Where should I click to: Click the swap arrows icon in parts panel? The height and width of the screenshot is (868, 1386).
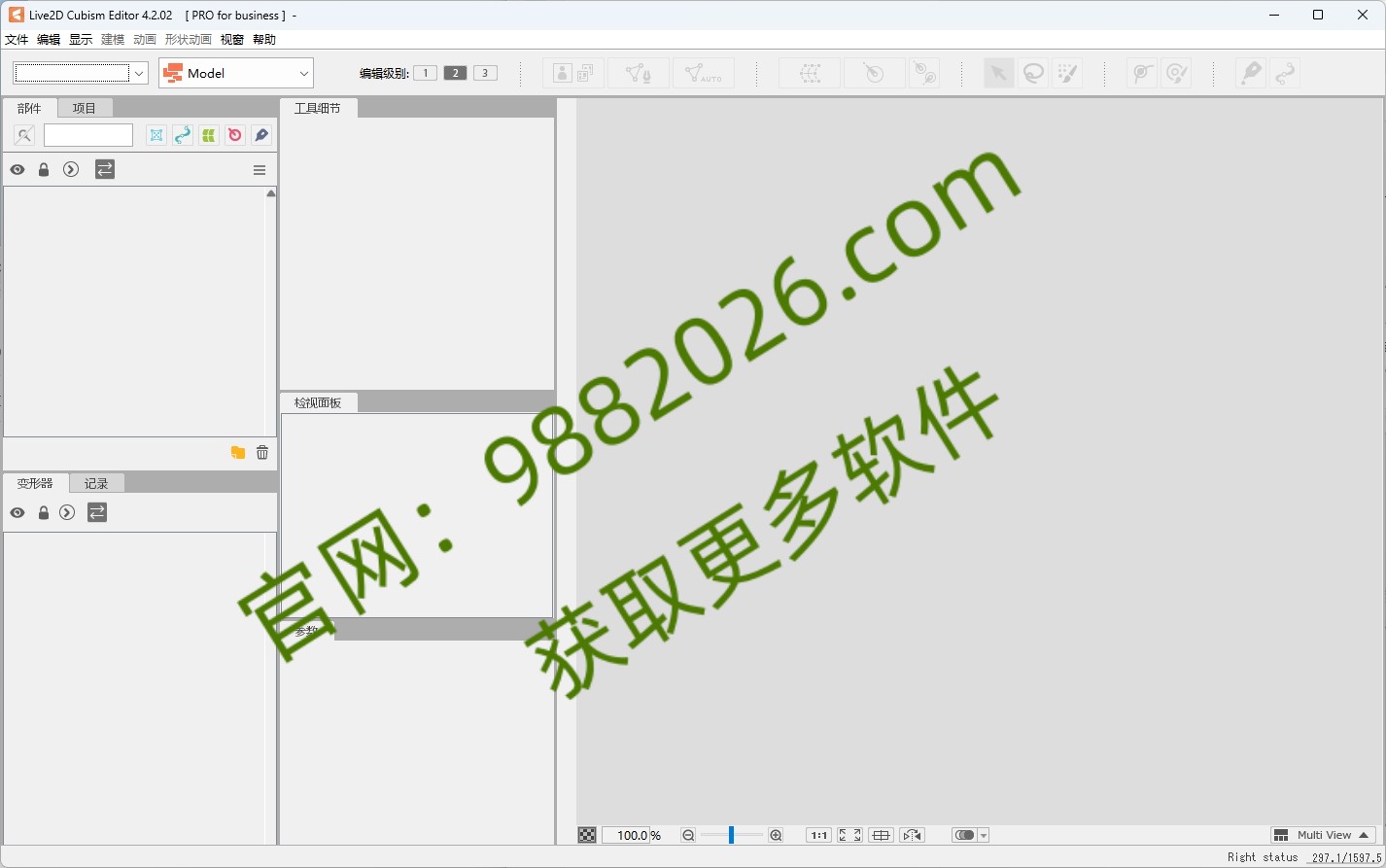coord(105,169)
